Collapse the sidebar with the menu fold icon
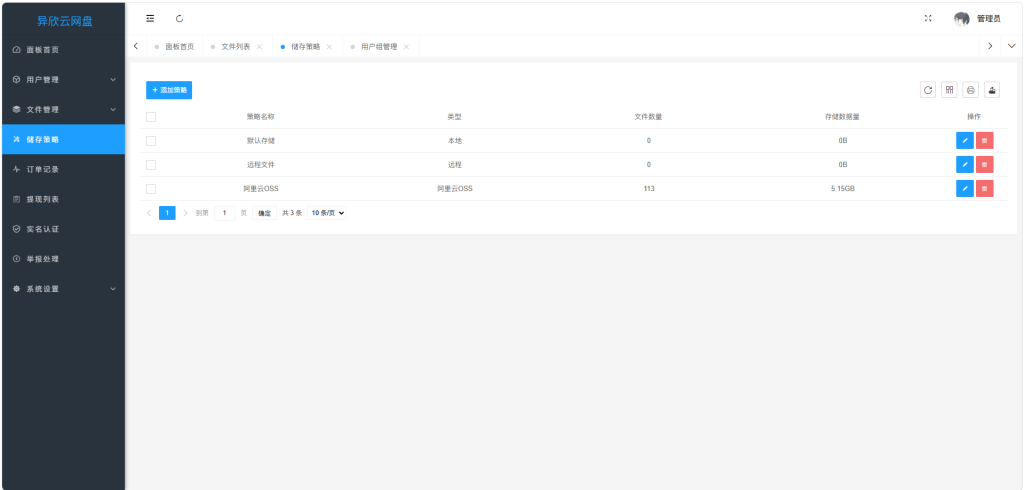 pyautogui.click(x=150, y=18)
